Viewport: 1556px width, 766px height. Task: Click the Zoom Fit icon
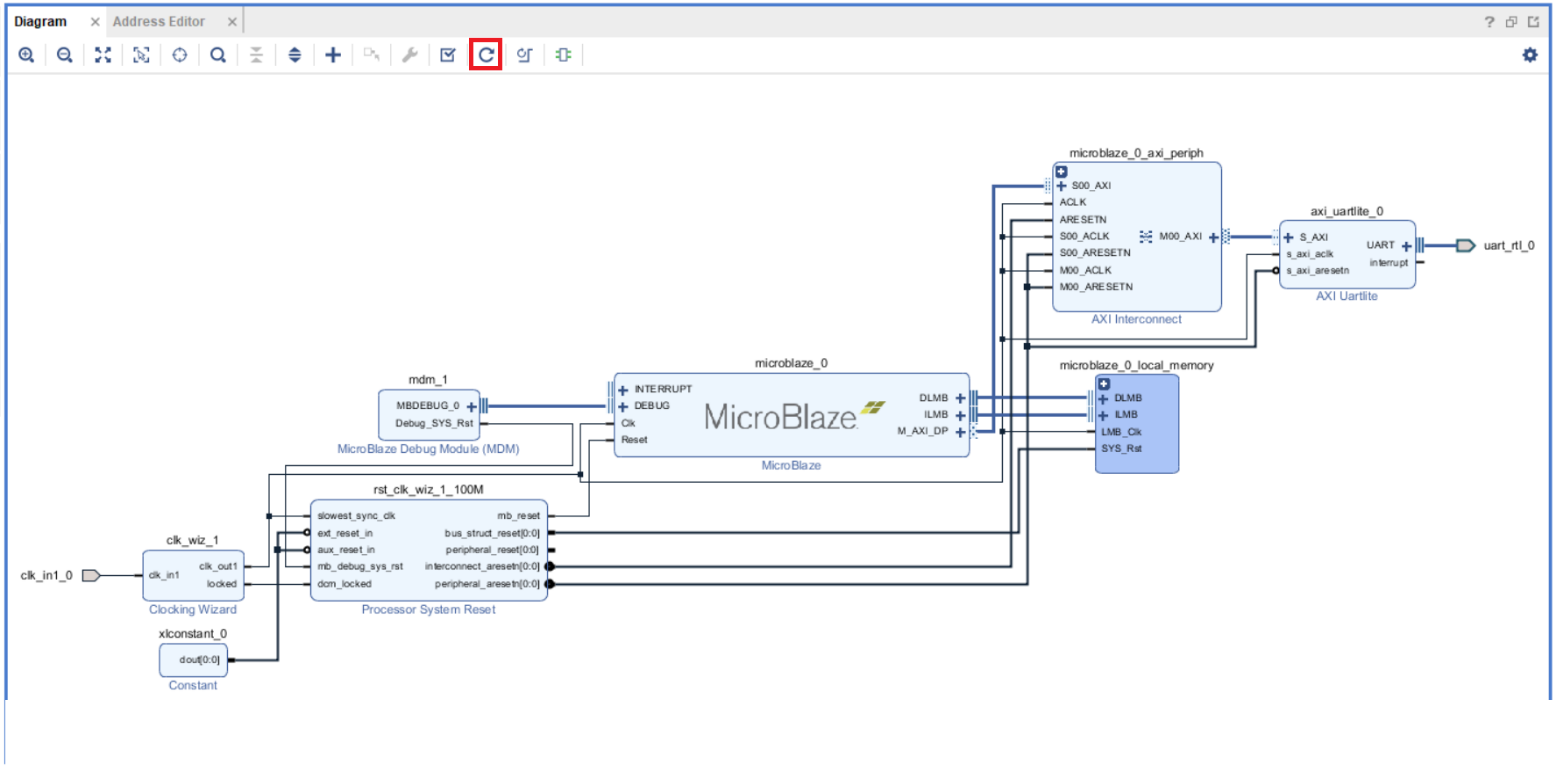pos(102,56)
